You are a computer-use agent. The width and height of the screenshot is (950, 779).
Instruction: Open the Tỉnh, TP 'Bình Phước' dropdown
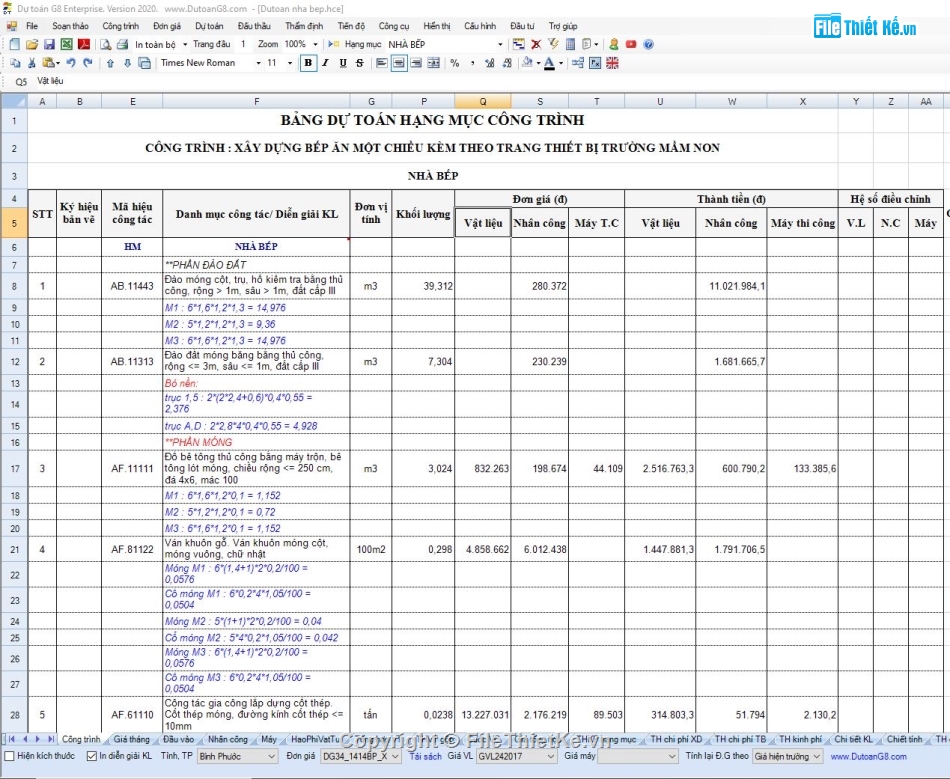coord(237,757)
